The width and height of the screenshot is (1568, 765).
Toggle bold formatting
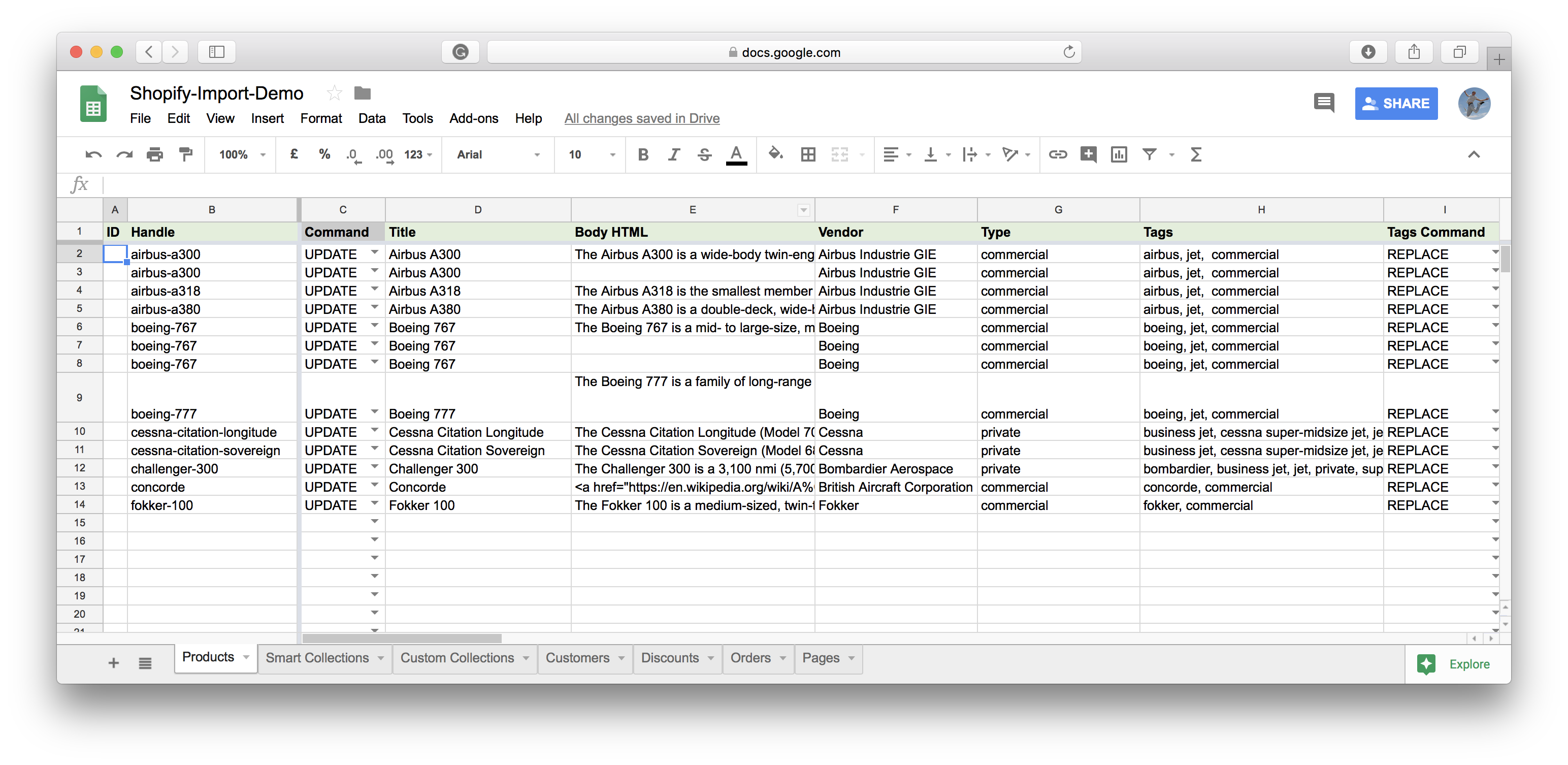tap(643, 155)
